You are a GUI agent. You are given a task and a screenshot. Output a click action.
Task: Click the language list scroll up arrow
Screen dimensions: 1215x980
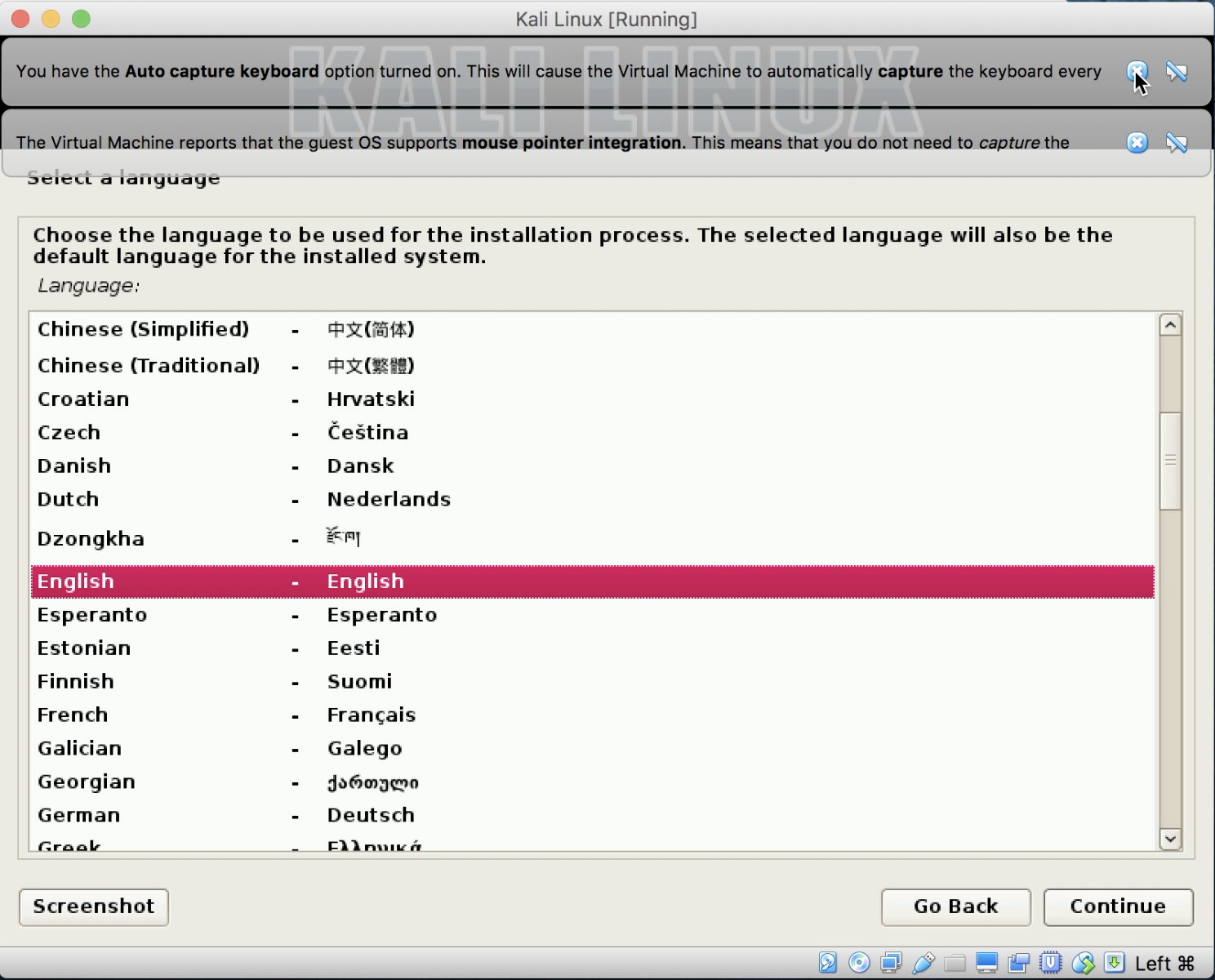(1170, 325)
